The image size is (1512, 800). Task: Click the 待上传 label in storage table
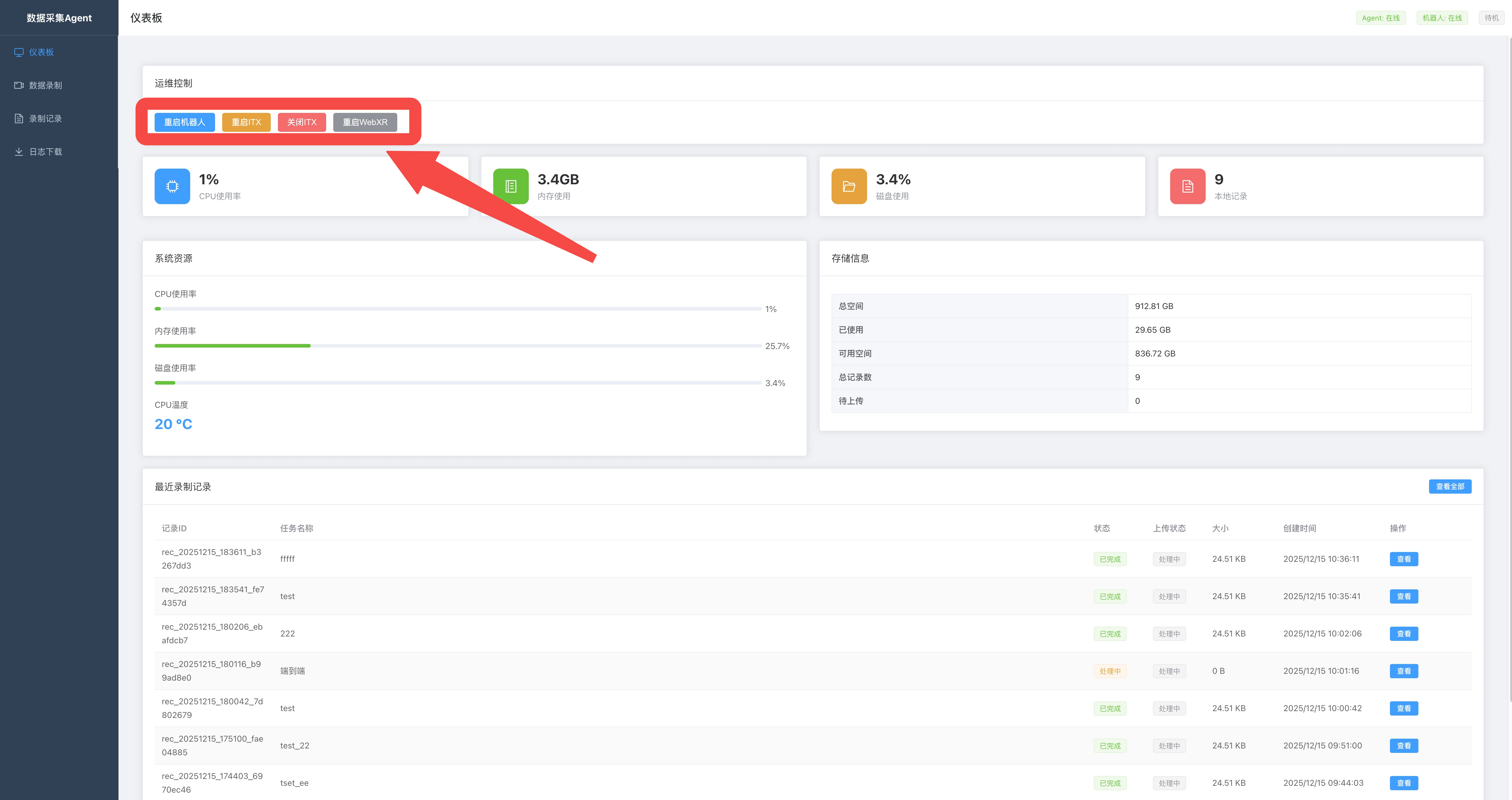coord(850,401)
